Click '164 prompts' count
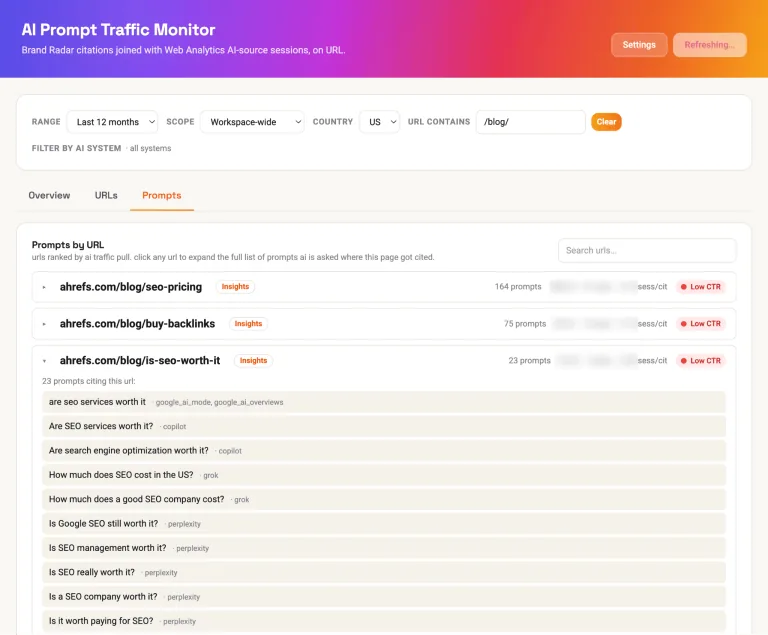The width and height of the screenshot is (768, 635). click(518, 287)
